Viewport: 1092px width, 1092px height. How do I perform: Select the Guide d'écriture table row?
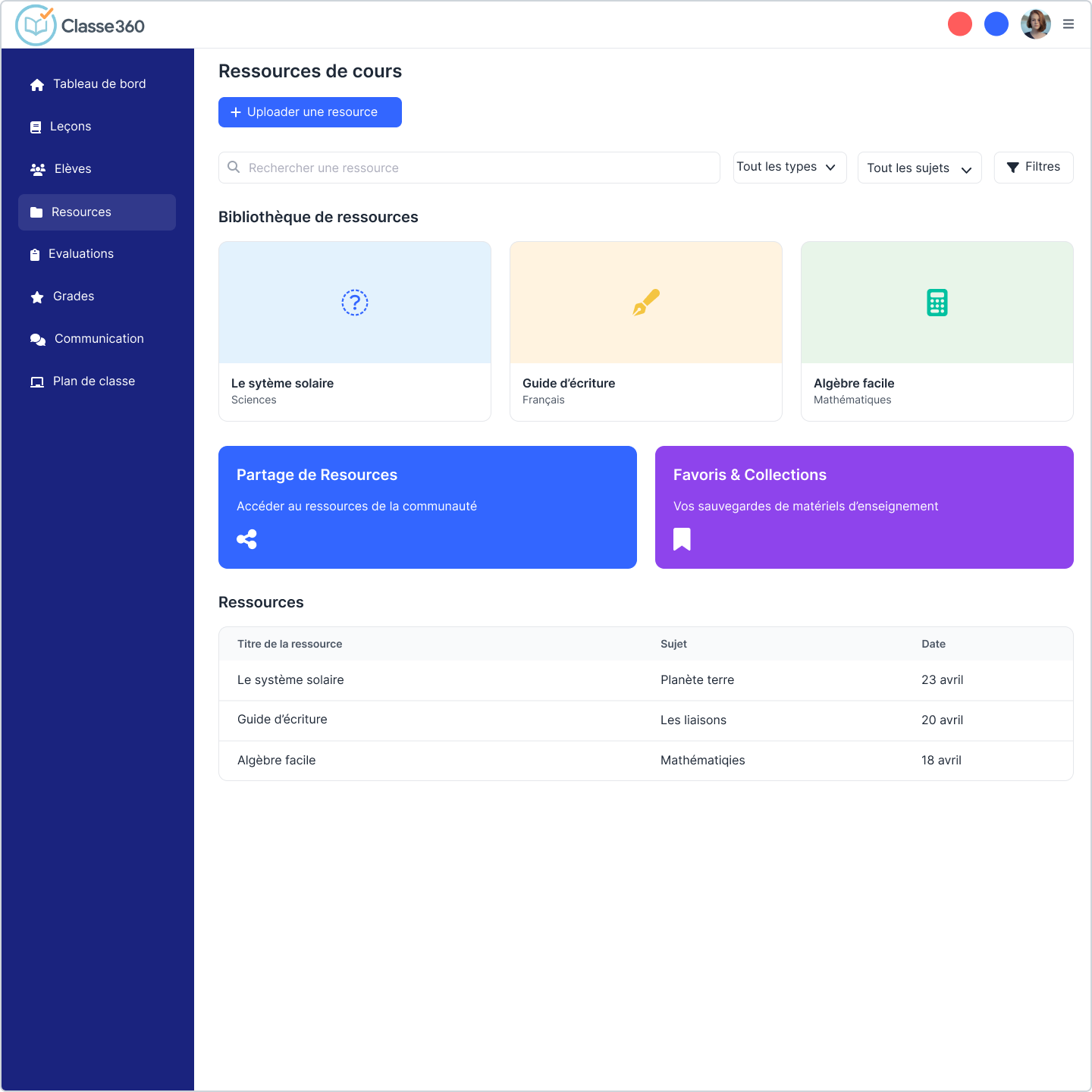click(x=645, y=720)
